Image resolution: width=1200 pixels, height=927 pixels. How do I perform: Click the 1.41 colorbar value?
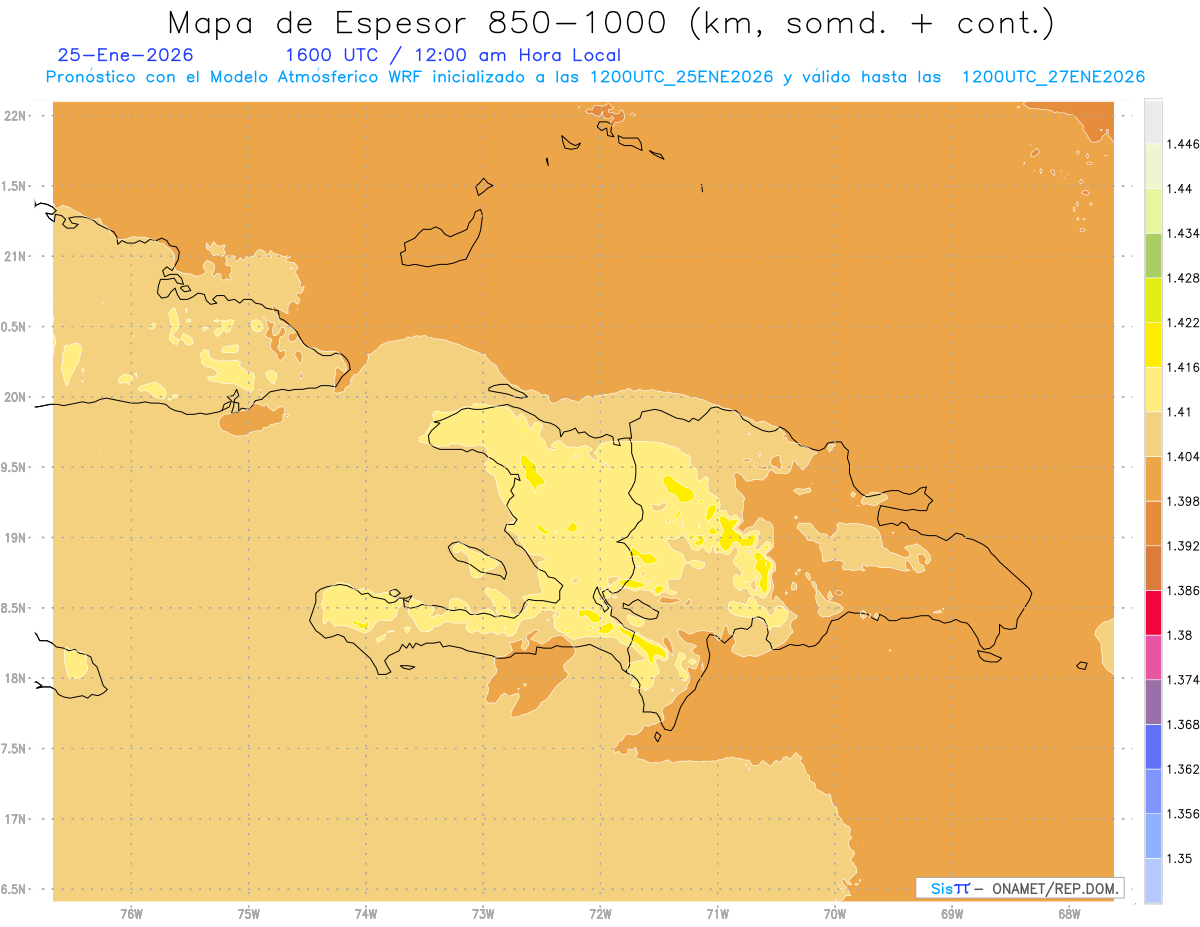click(1179, 412)
